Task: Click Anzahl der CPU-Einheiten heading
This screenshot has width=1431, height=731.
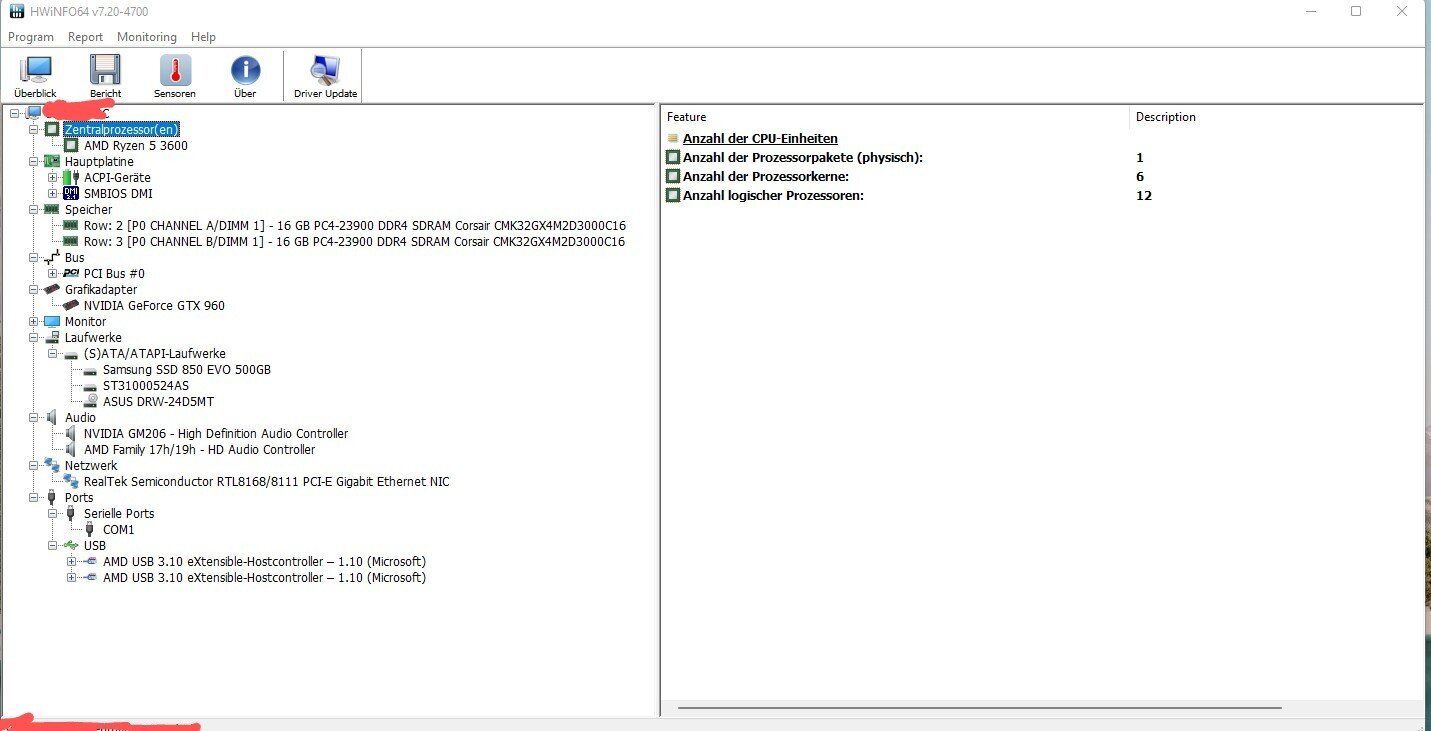Action: [x=760, y=139]
